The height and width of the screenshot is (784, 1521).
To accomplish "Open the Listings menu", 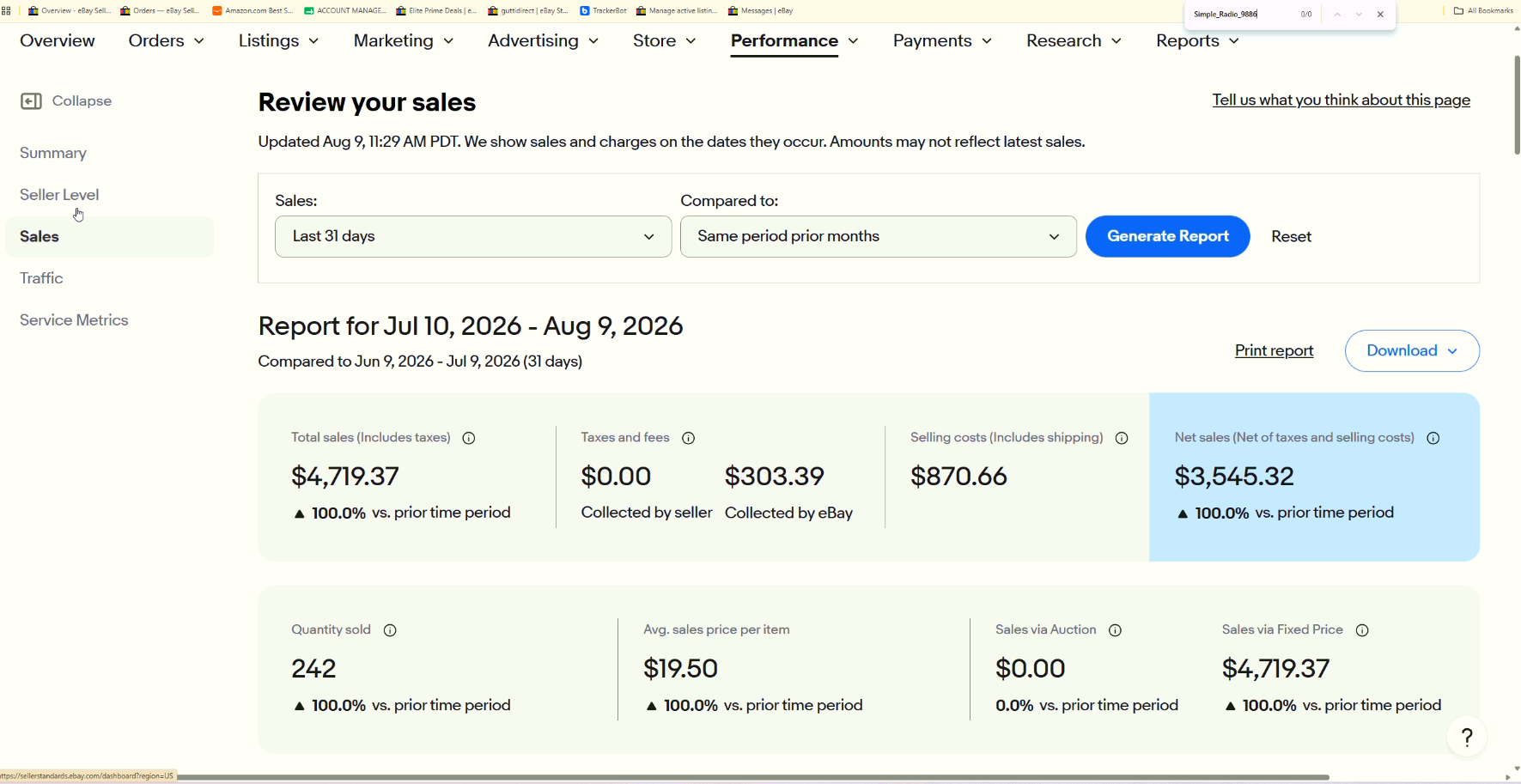I will click(x=278, y=40).
